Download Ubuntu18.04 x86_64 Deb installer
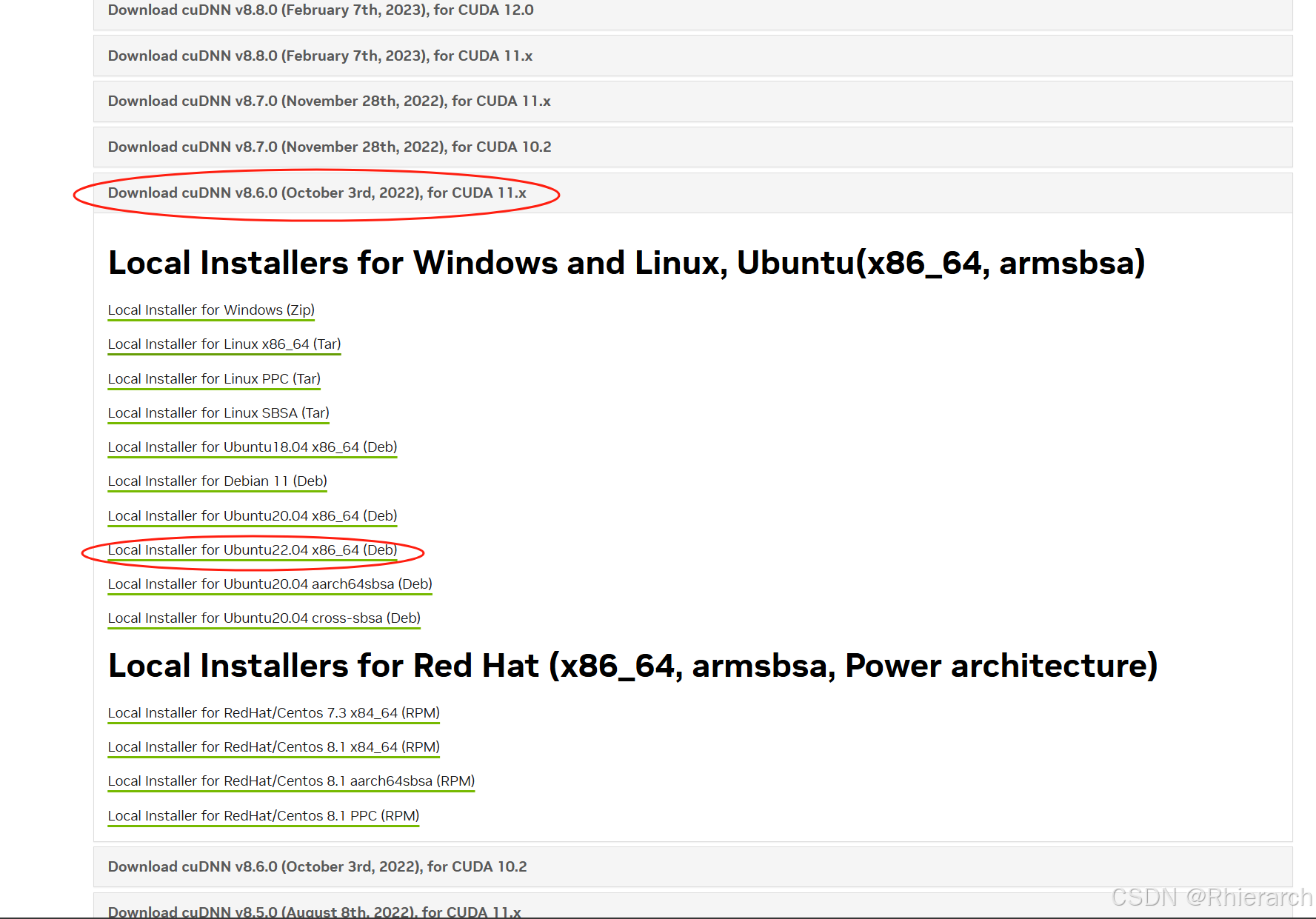The image size is (1316, 919). pos(253,447)
